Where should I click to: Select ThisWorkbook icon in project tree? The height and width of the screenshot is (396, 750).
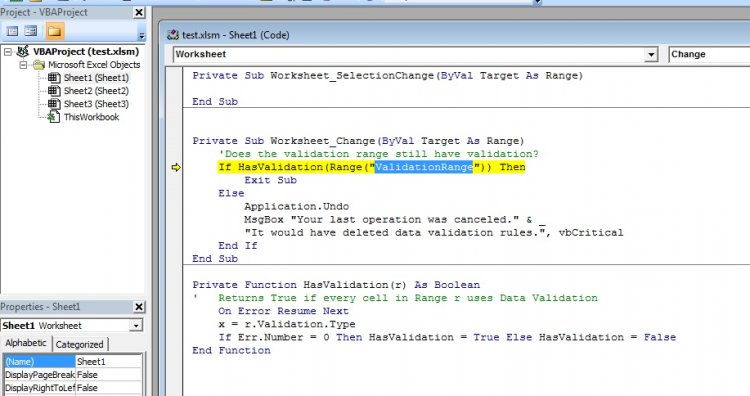pos(54,117)
